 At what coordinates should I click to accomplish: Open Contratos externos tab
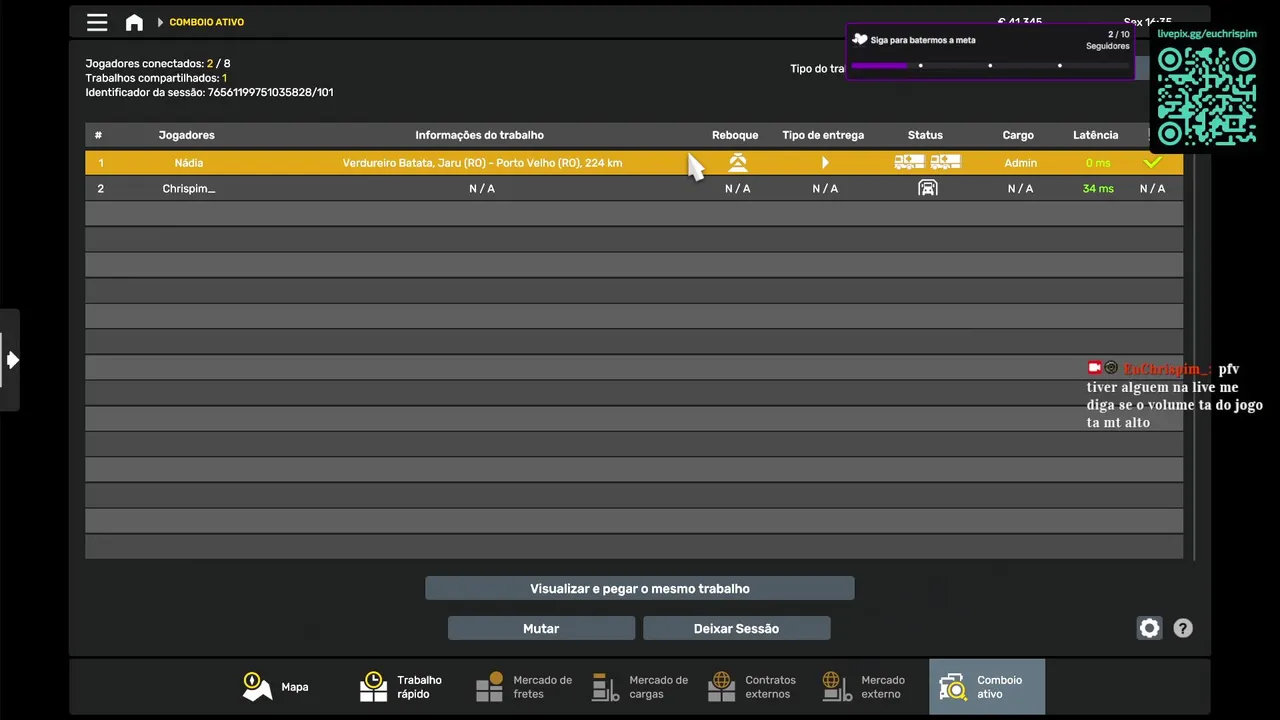coord(752,687)
